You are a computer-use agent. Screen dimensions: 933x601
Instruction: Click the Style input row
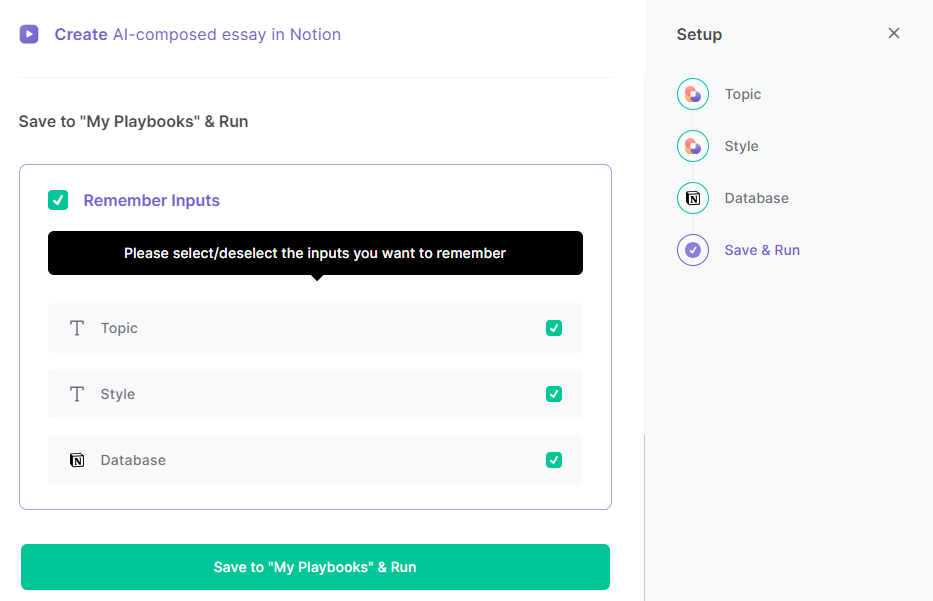tap(315, 393)
